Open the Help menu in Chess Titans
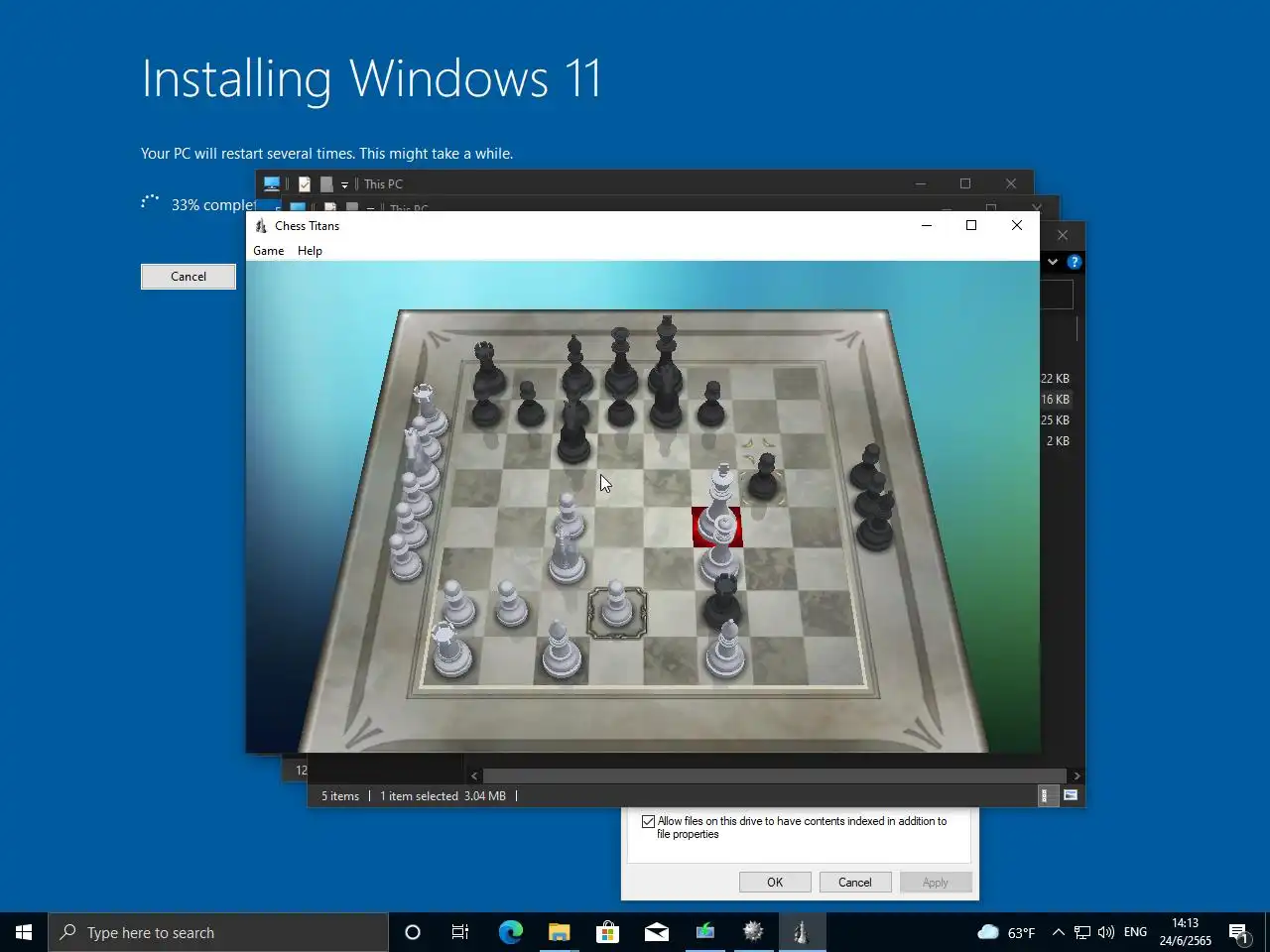The height and width of the screenshot is (952, 1270). 310,251
